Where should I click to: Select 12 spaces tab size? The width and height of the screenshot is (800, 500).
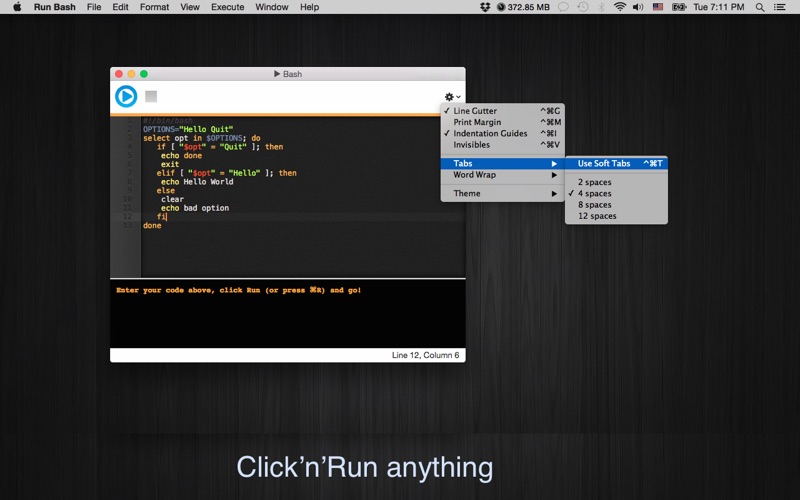click(x=616, y=216)
